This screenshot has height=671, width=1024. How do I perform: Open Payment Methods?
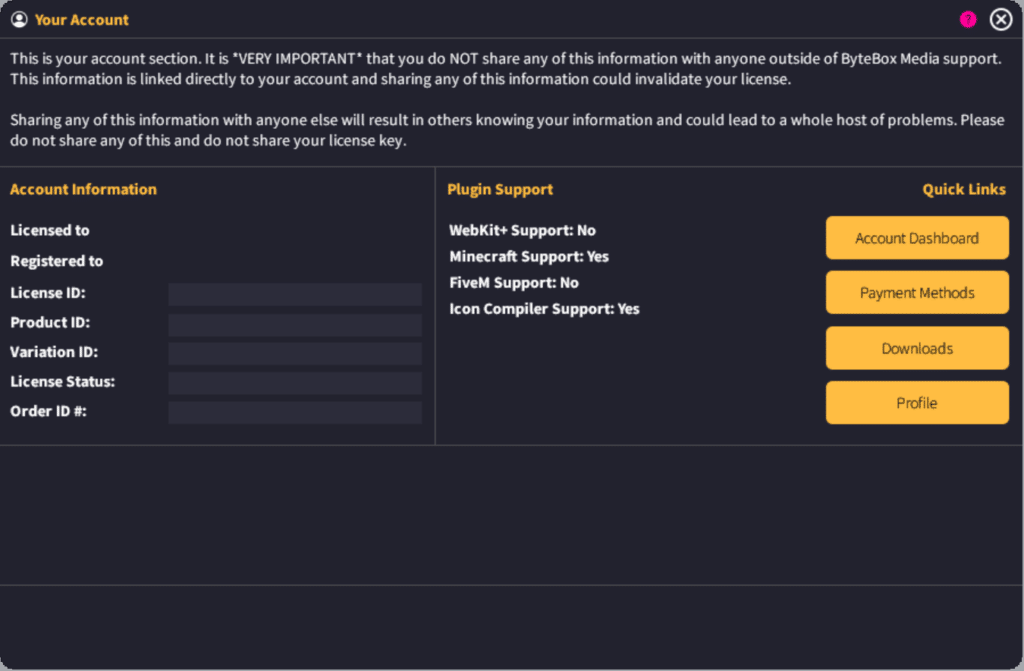pos(916,292)
